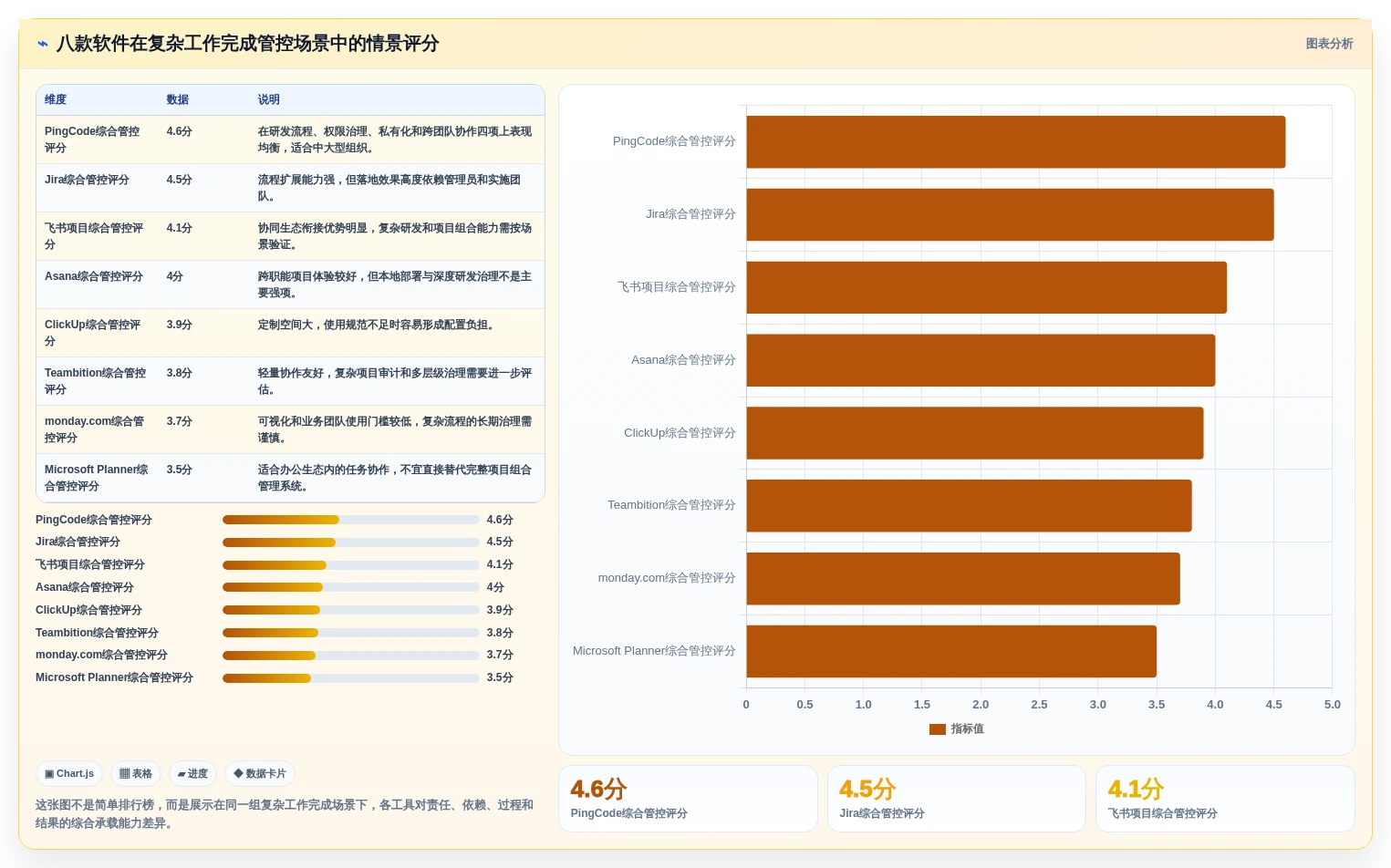Click the monday.com progress bar
Screen dimensions: 1391x868
point(351,656)
